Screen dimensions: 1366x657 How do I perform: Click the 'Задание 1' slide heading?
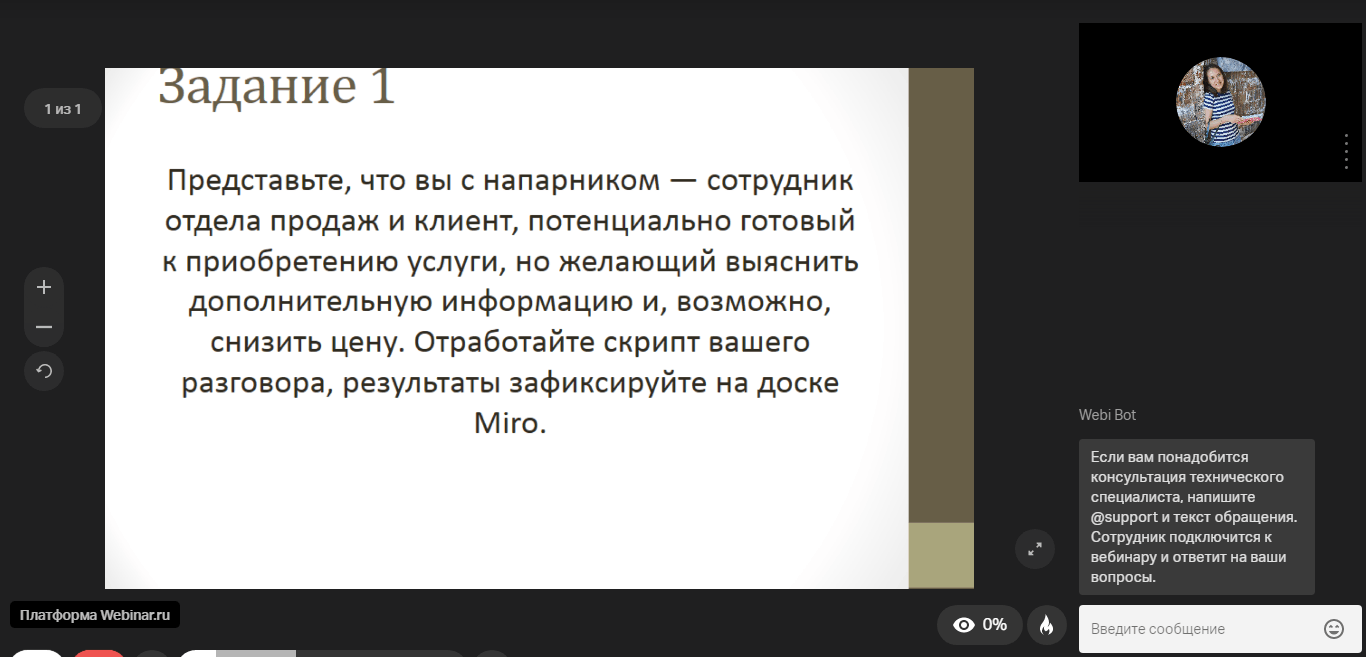pos(277,87)
